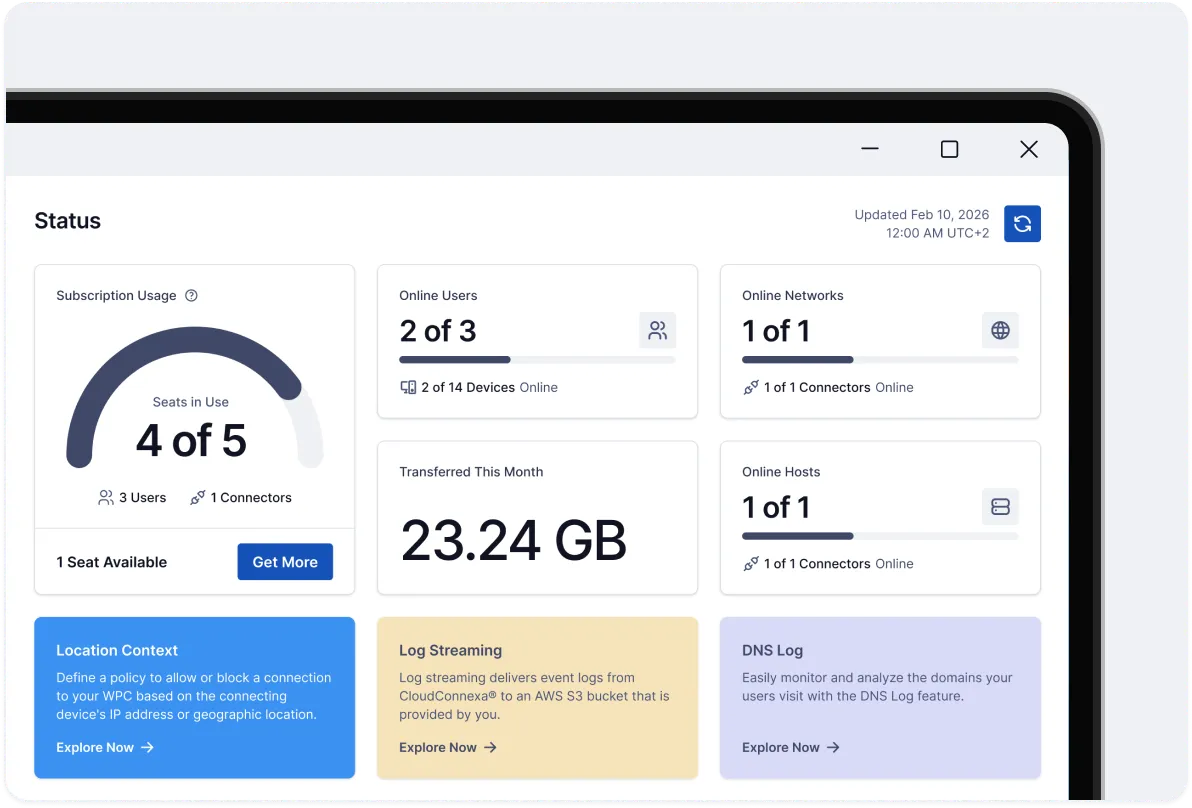The image size is (1192, 808).
Task: Click the refresh status icon
Action: (x=1022, y=223)
